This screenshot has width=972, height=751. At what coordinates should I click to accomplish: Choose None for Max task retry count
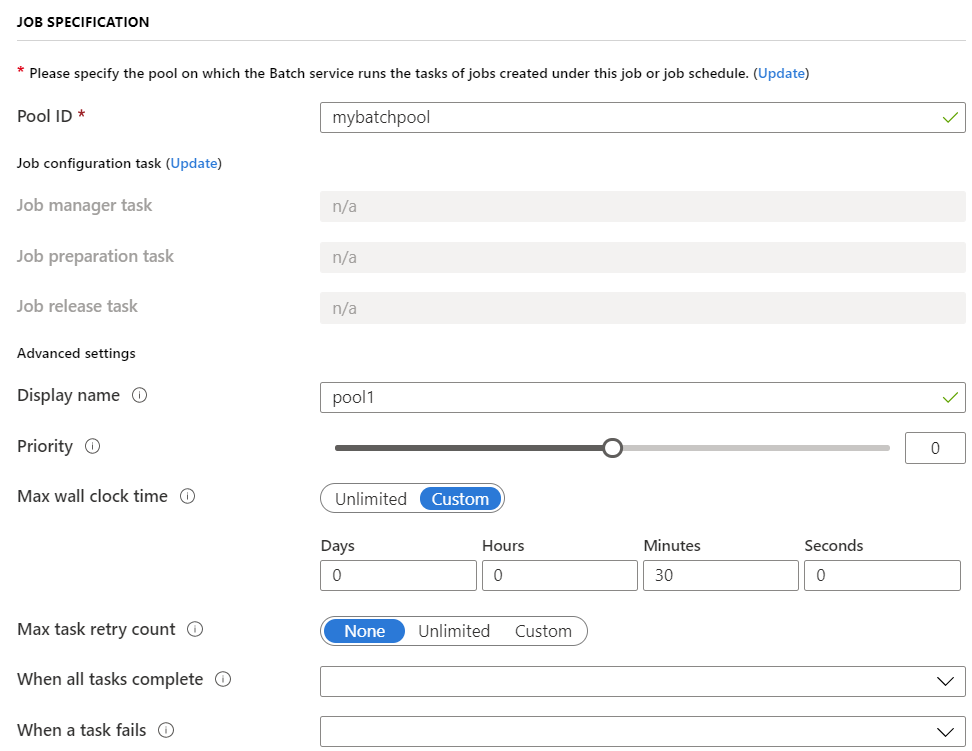pos(365,631)
